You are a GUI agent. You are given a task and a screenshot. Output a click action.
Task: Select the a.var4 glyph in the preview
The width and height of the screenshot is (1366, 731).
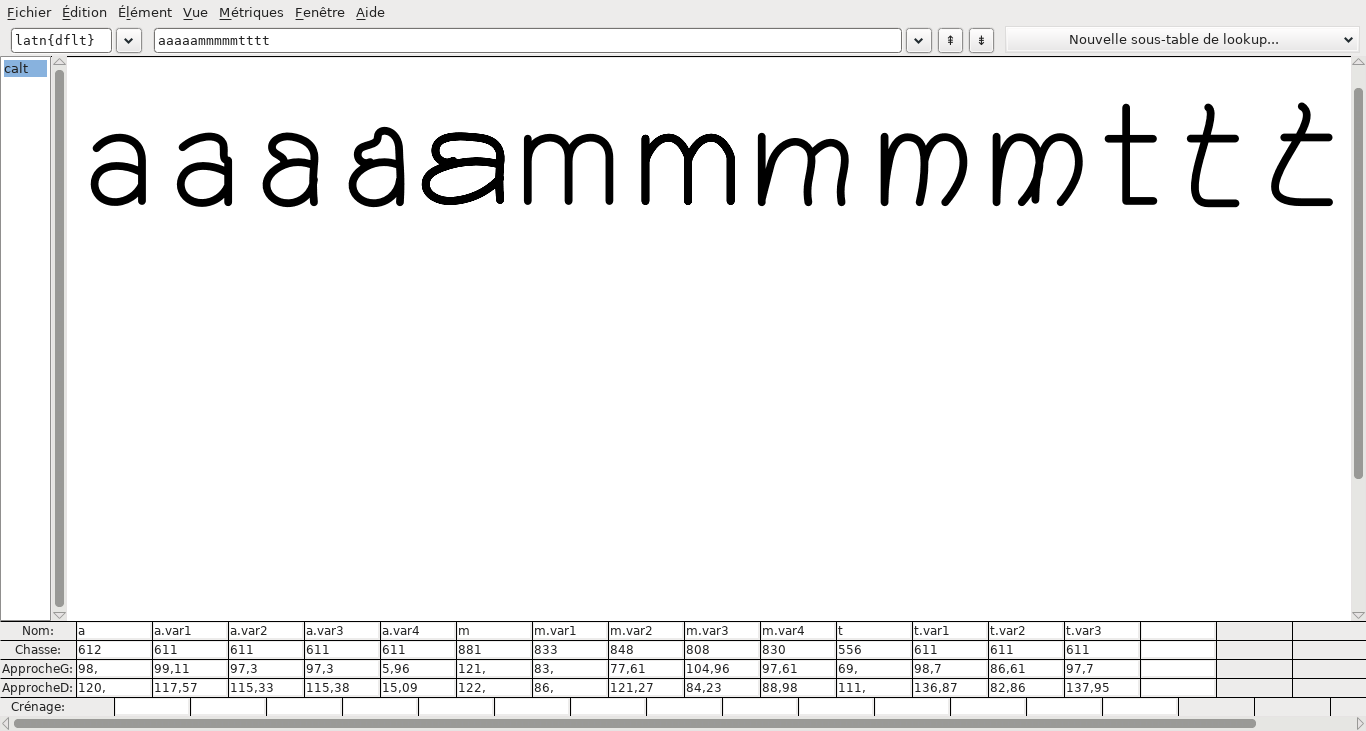click(x=464, y=169)
